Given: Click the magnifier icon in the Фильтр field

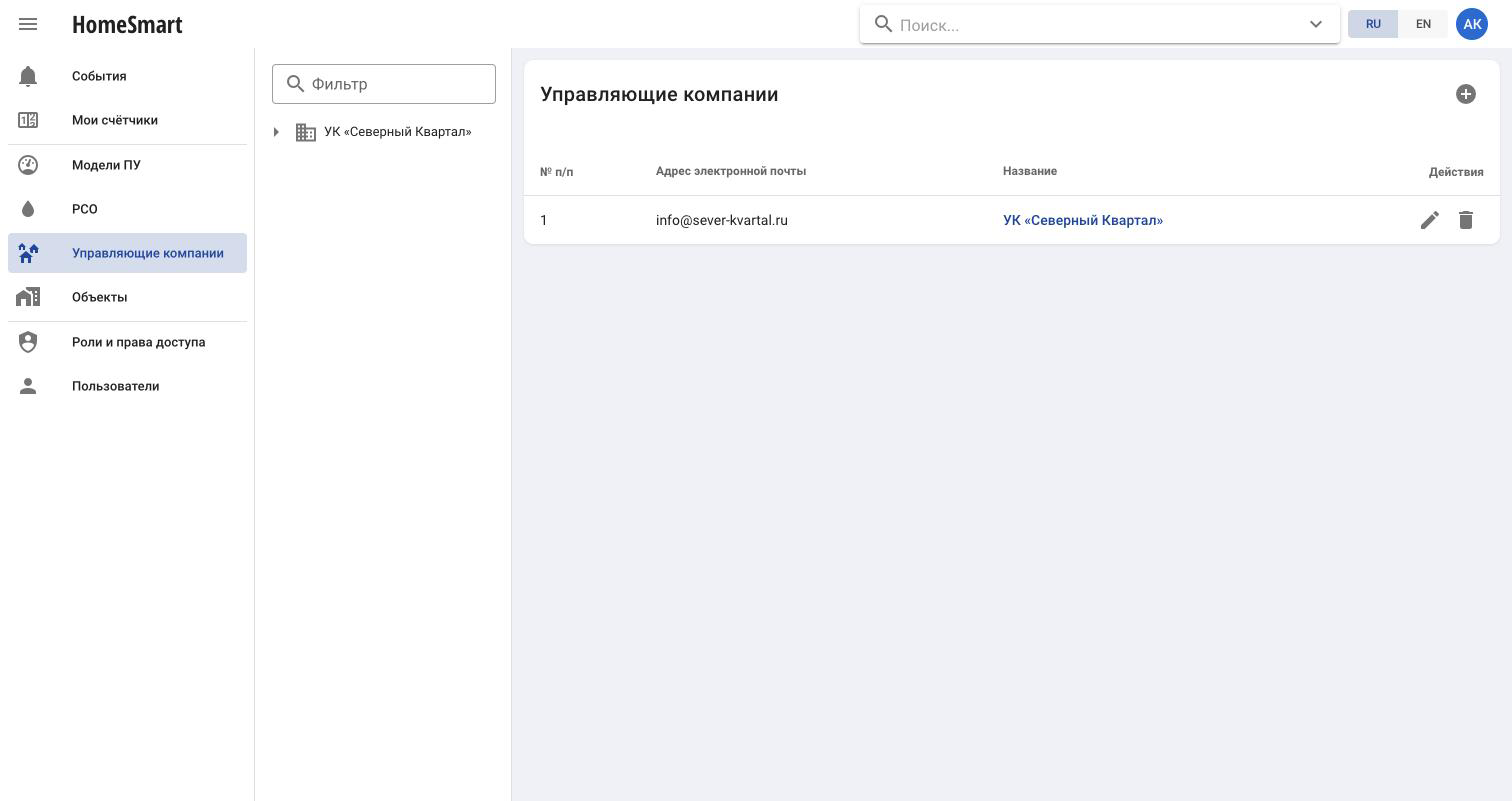Looking at the screenshot, I should pyautogui.click(x=295, y=84).
